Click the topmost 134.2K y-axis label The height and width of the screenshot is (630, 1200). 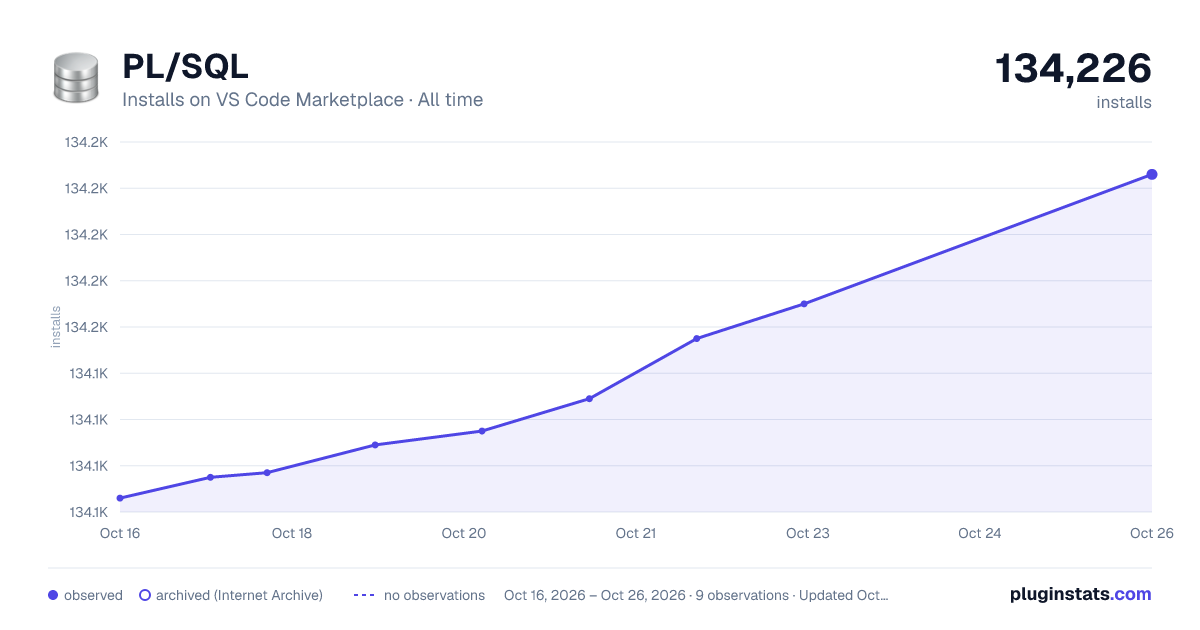pos(86,142)
